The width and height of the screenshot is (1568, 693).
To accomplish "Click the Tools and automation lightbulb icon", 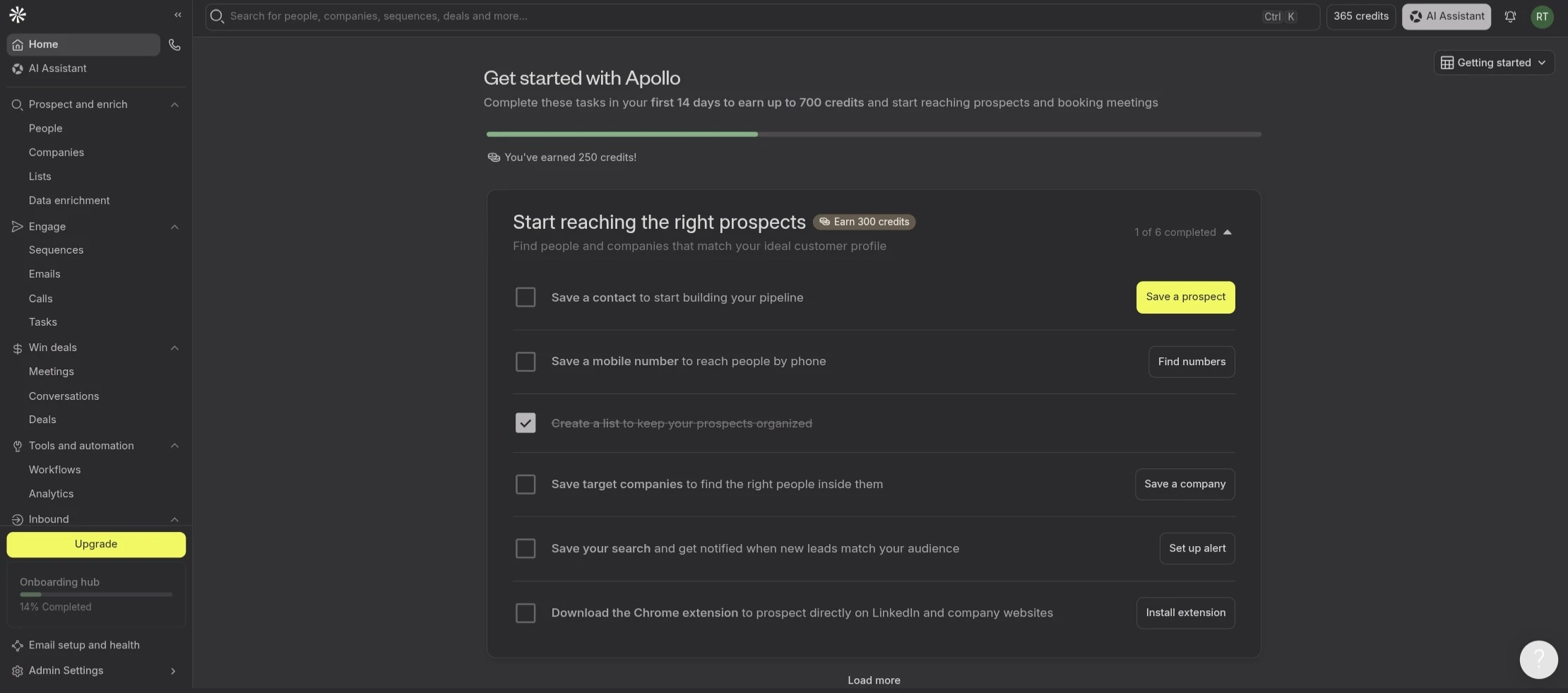I will point(18,446).
